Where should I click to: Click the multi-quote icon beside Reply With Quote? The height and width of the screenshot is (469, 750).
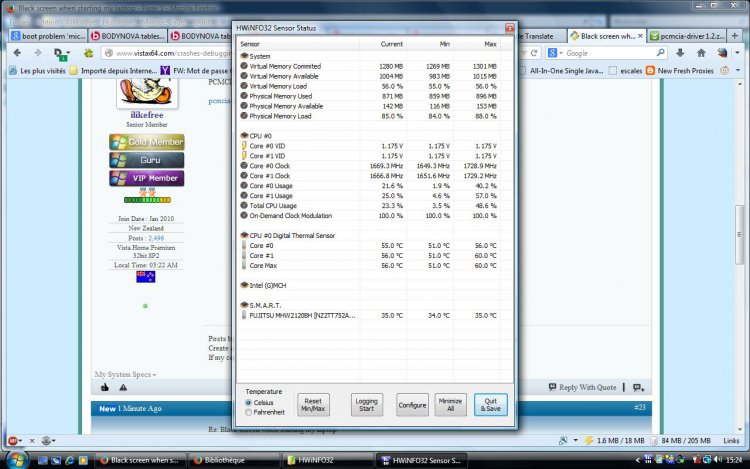point(639,387)
